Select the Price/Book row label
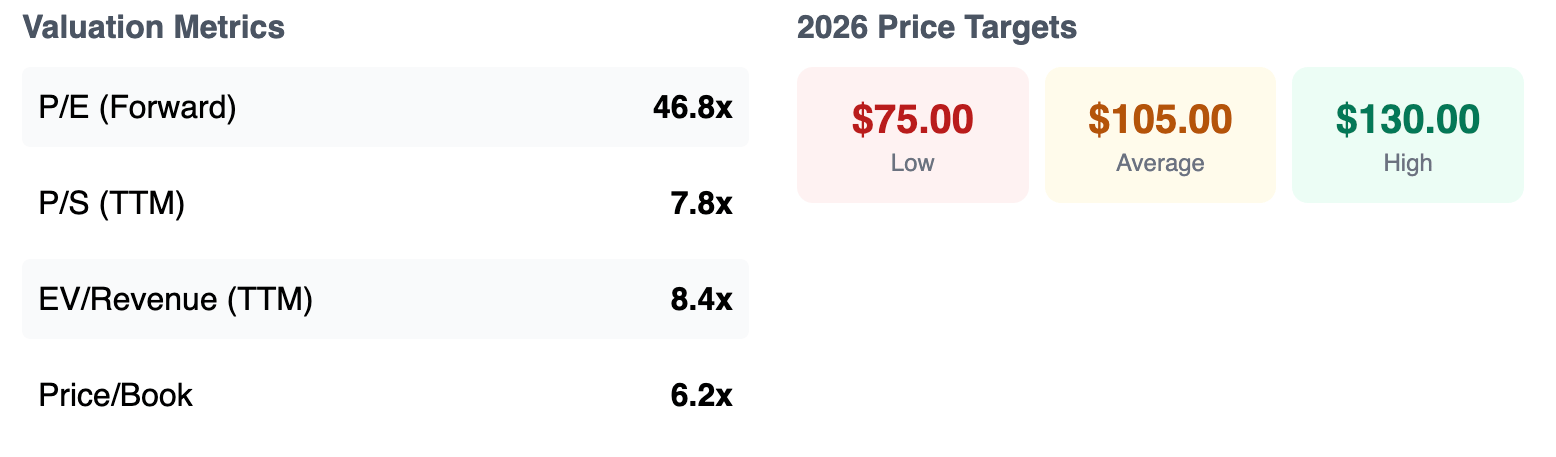 [116, 395]
